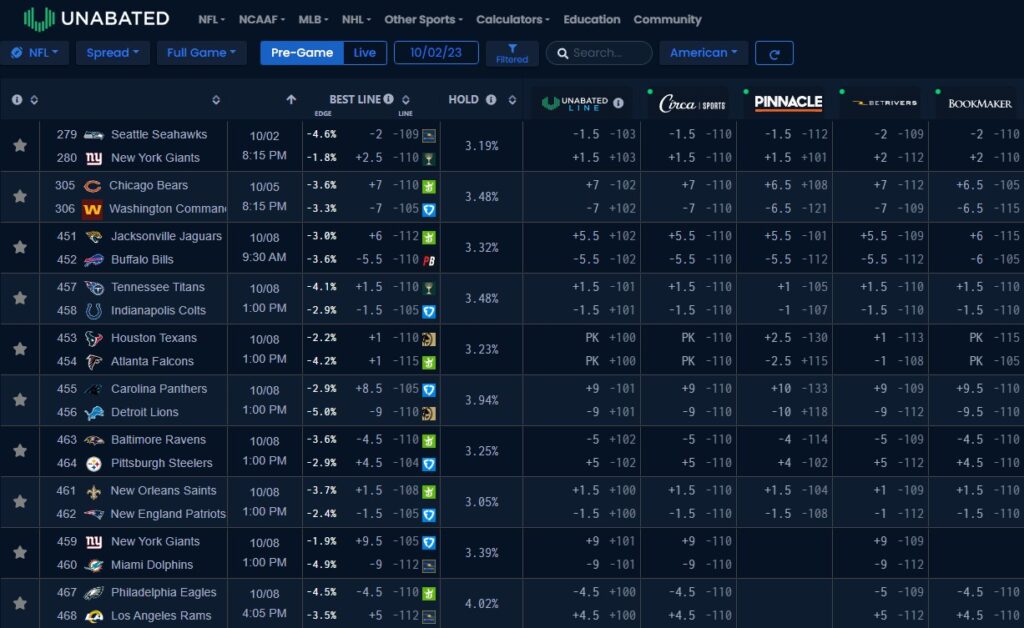Select the Pre-Game mode

302,53
